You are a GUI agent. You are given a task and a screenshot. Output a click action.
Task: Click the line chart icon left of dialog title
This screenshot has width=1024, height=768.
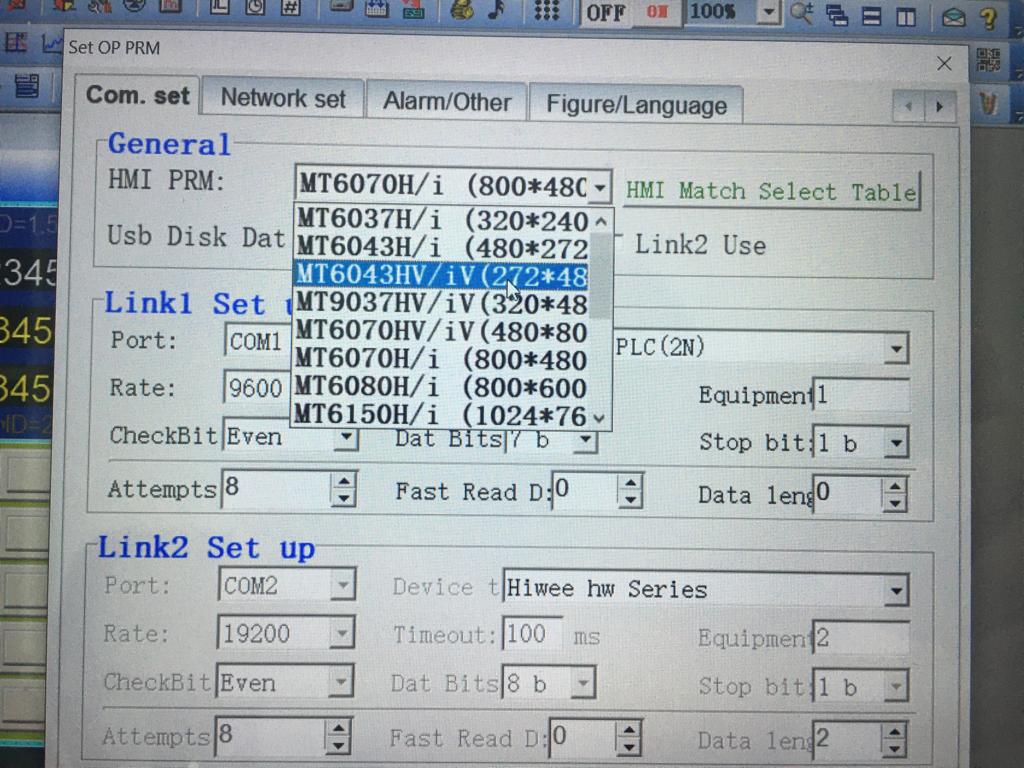point(51,44)
